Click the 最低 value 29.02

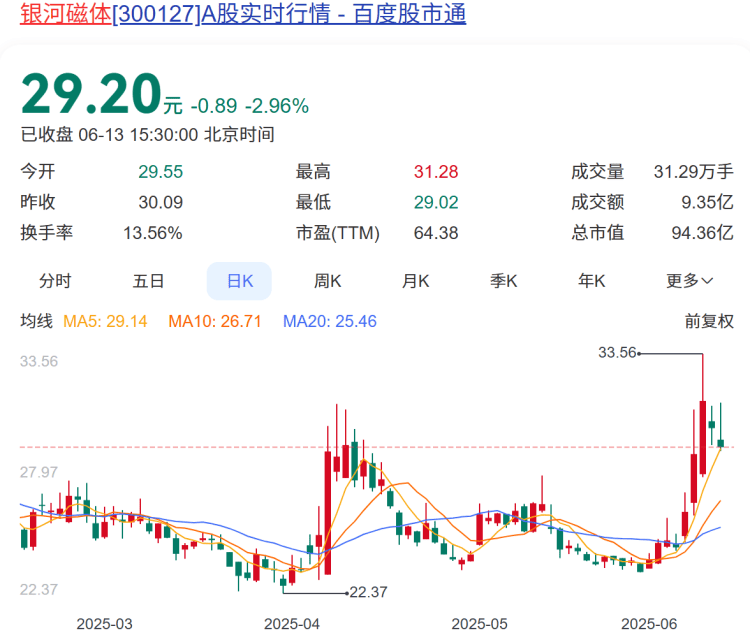436,202
